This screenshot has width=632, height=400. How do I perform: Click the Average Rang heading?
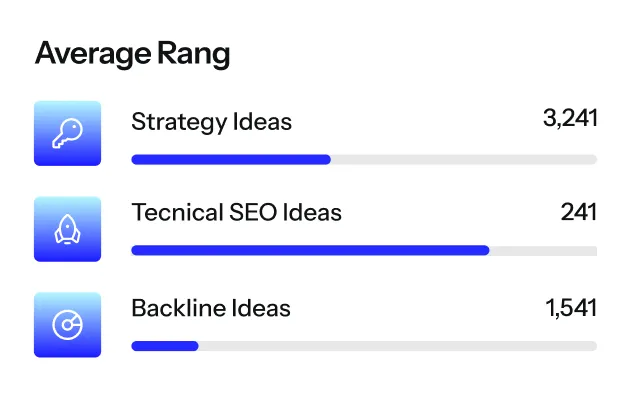click(x=133, y=54)
